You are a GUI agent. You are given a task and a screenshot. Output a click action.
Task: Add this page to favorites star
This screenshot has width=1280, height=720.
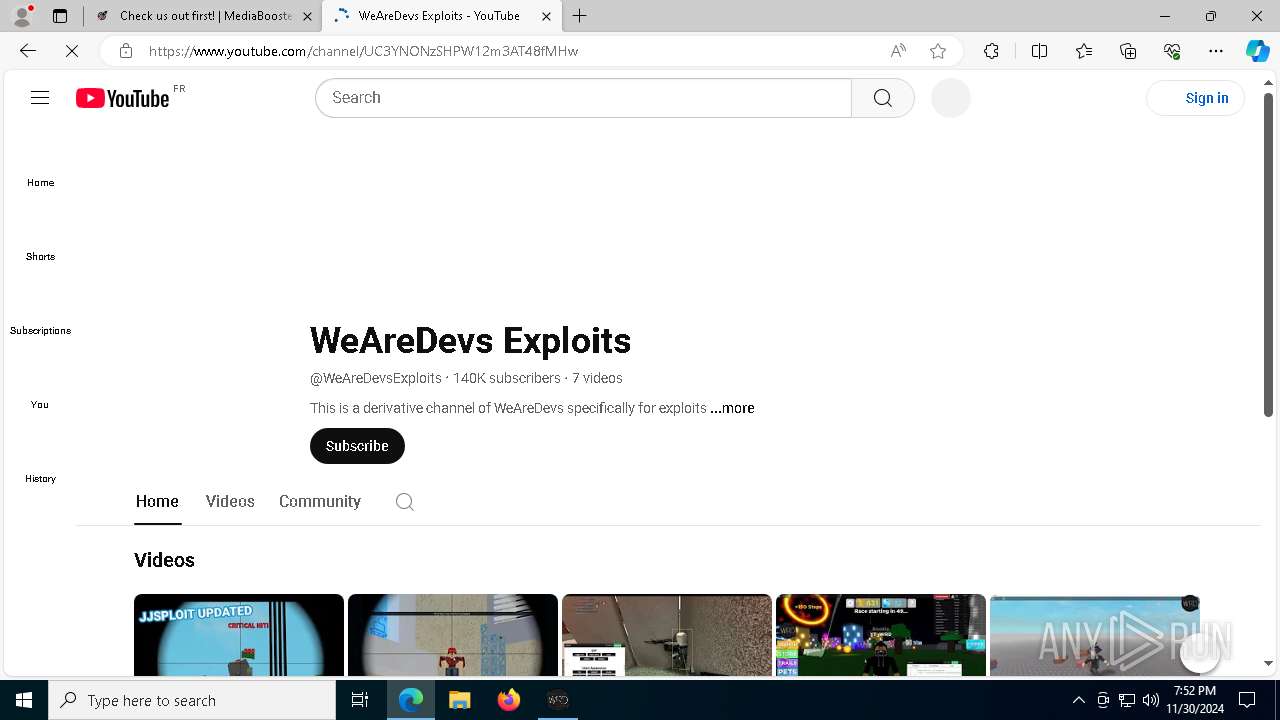tap(938, 51)
